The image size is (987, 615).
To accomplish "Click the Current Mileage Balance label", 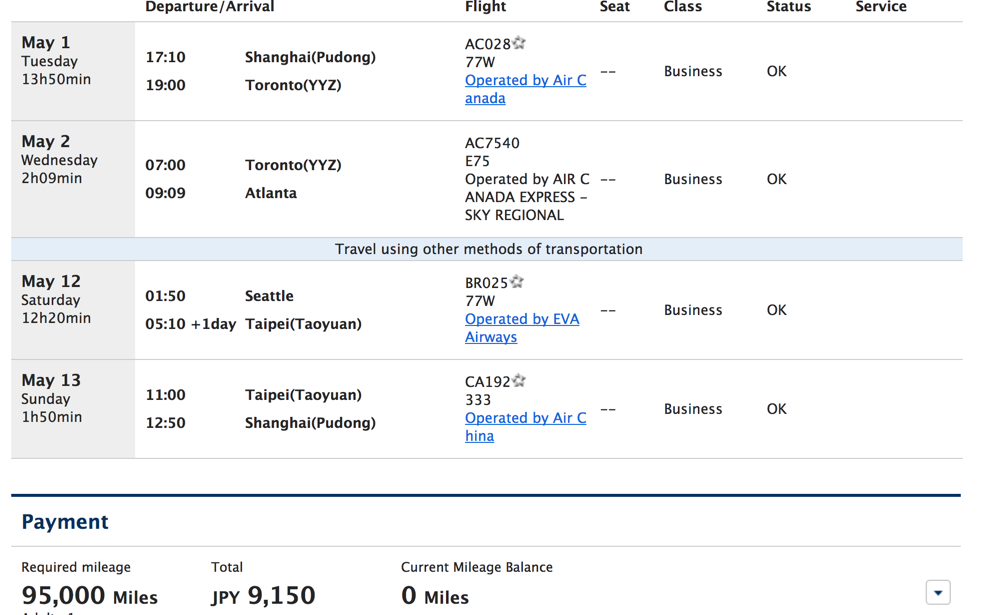I will coord(477,567).
